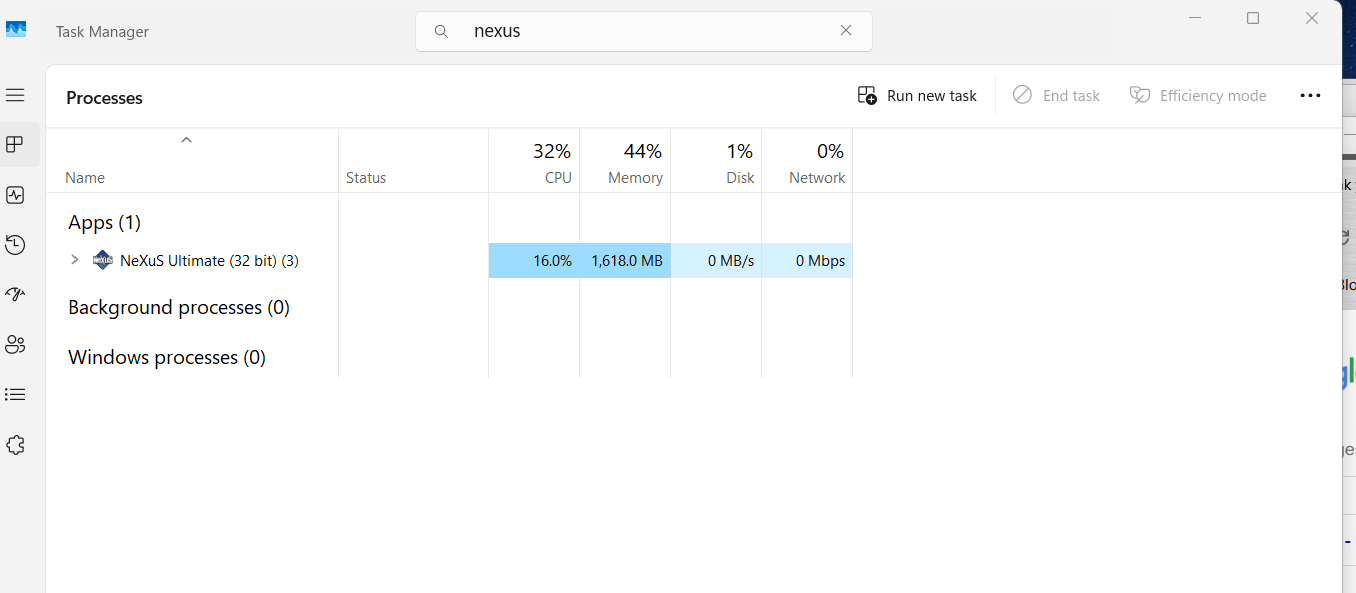Image resolution: width=1356 pixels, height=593 pixels.
Task: Open the Services page in sidebar
Action: pos(15,445)
